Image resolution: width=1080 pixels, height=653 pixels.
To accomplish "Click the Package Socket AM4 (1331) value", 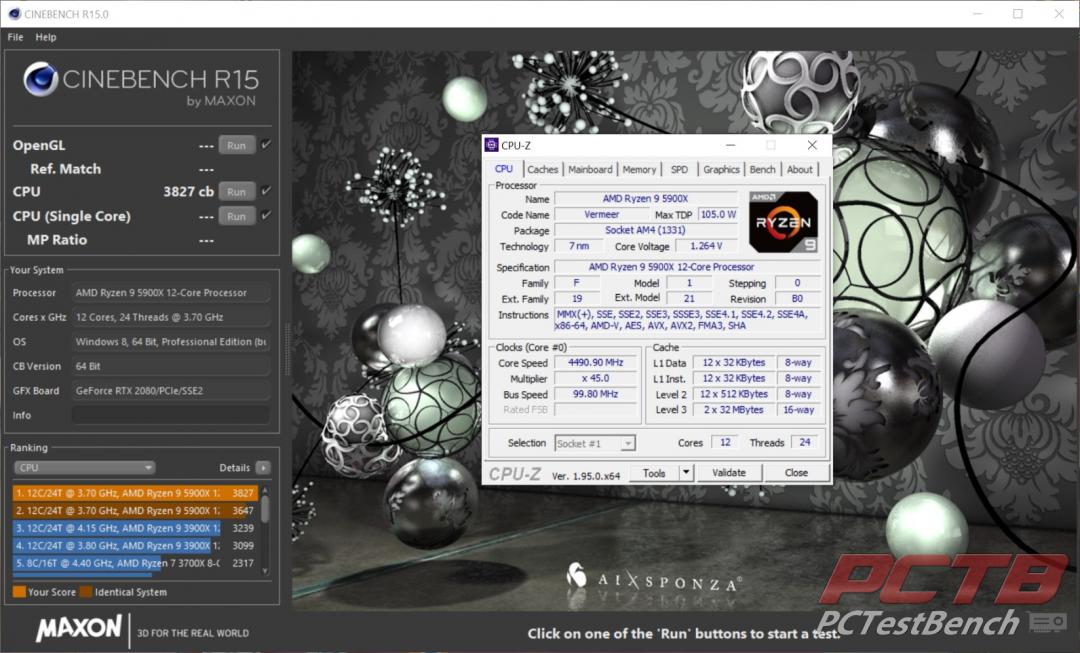I will pos(645,230).
